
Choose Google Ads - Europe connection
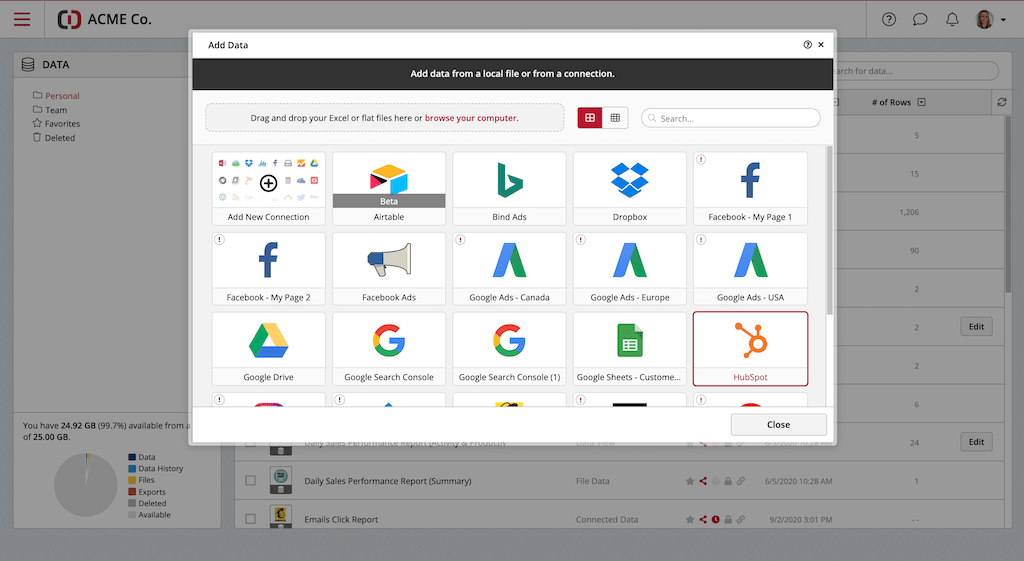[x=630, y=269]
